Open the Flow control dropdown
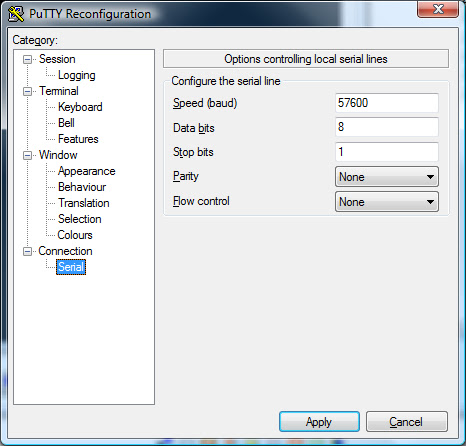The image size is (466, 446). click(x=387, y=202)
